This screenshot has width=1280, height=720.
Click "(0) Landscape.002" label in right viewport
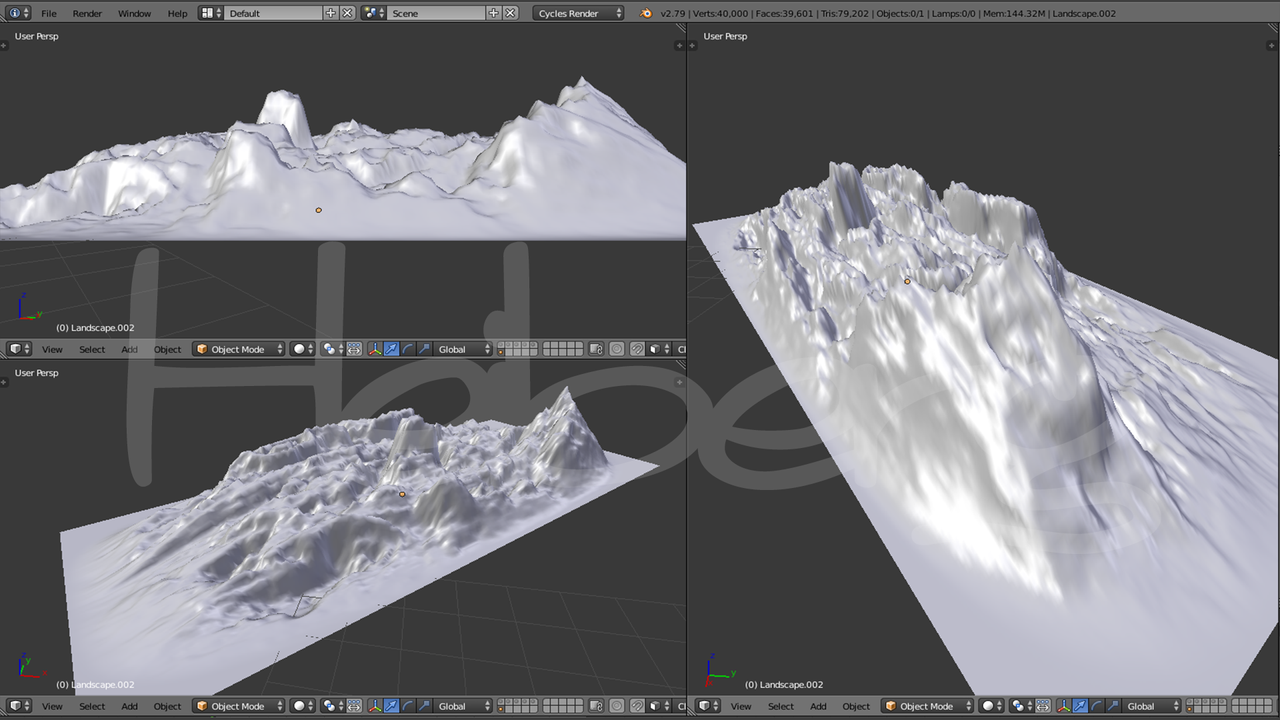click(x=784, y=685)
